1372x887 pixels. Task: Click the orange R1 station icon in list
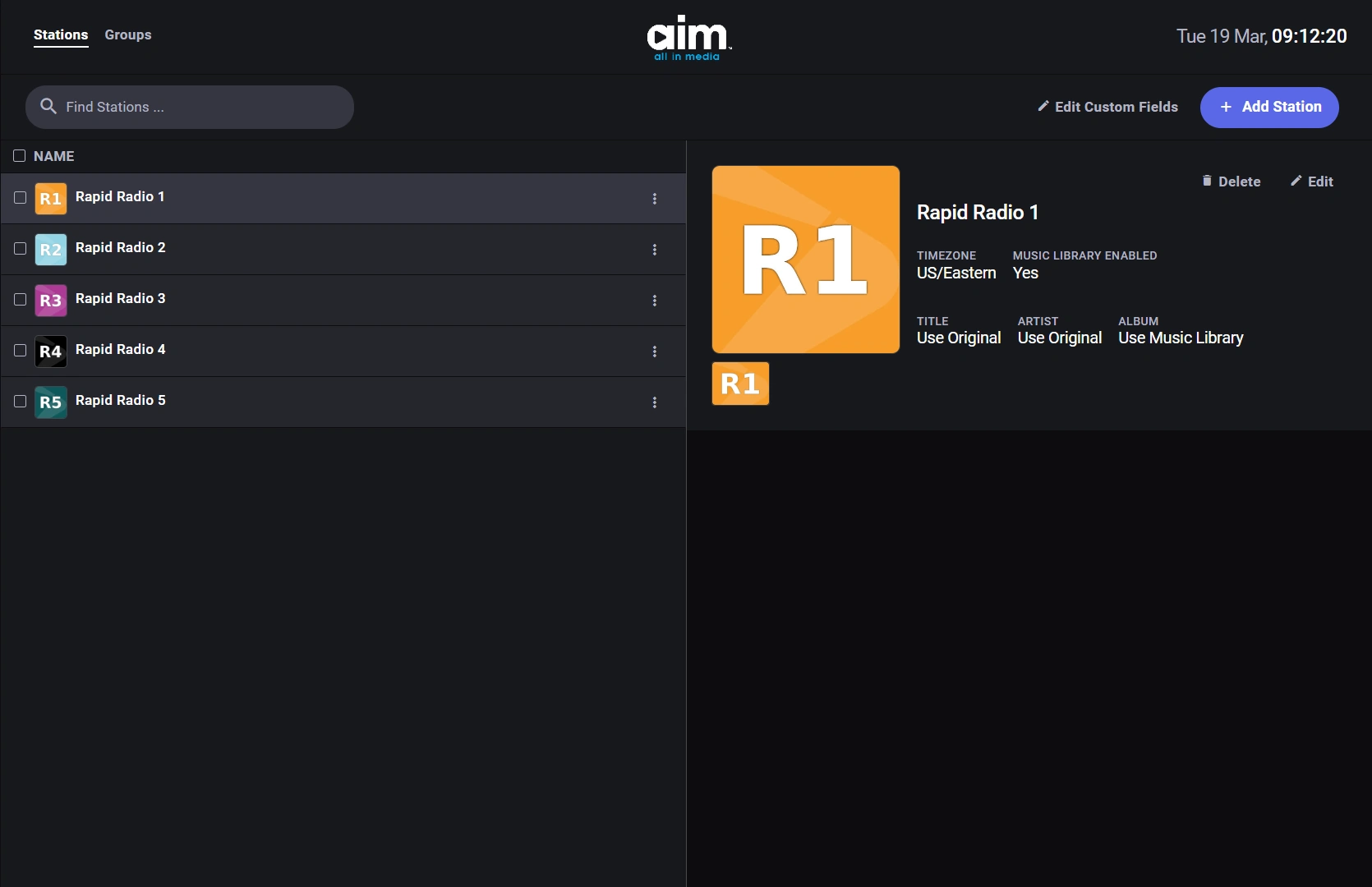(x=51, y=198)
